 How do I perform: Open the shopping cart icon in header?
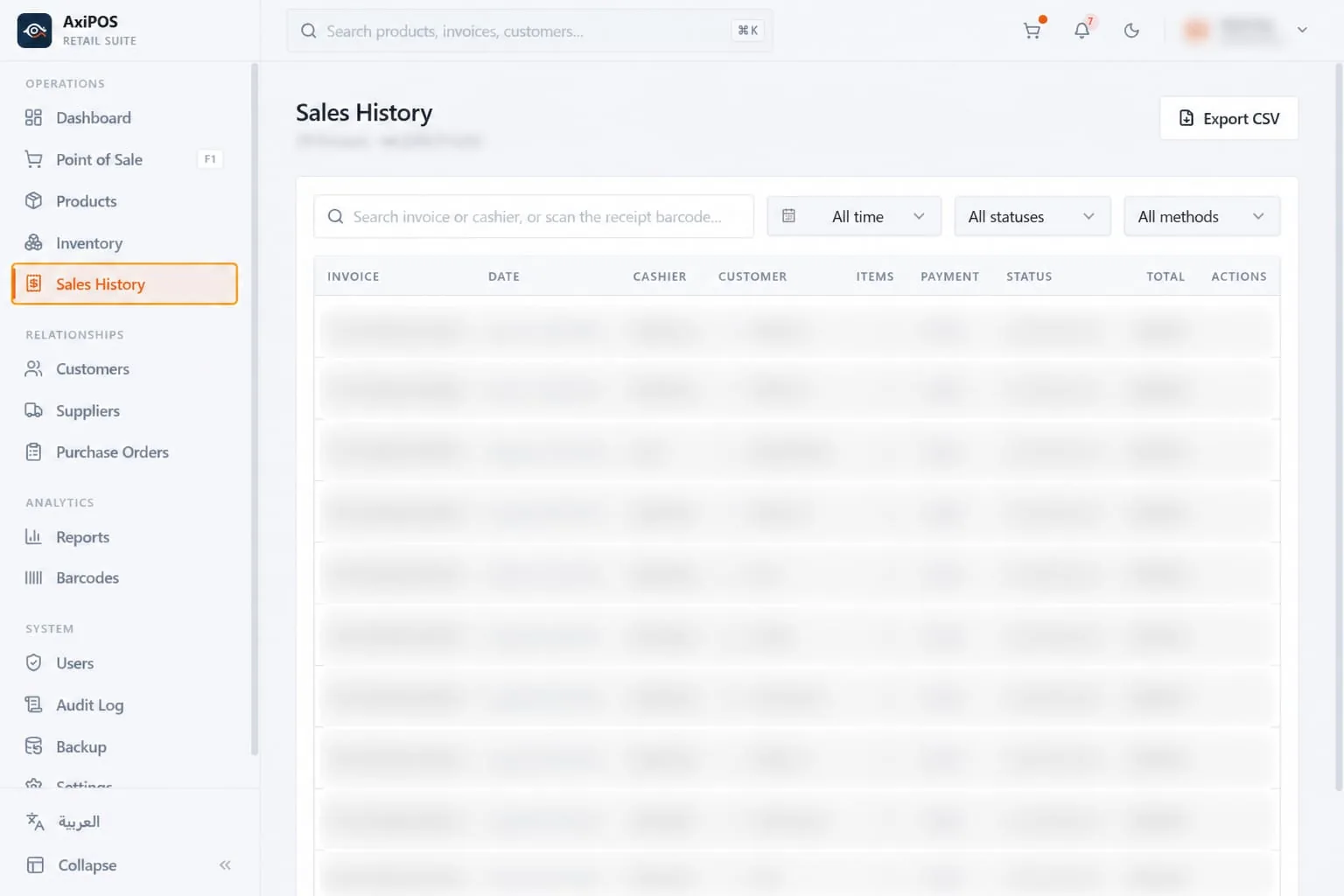point(1032,31)
